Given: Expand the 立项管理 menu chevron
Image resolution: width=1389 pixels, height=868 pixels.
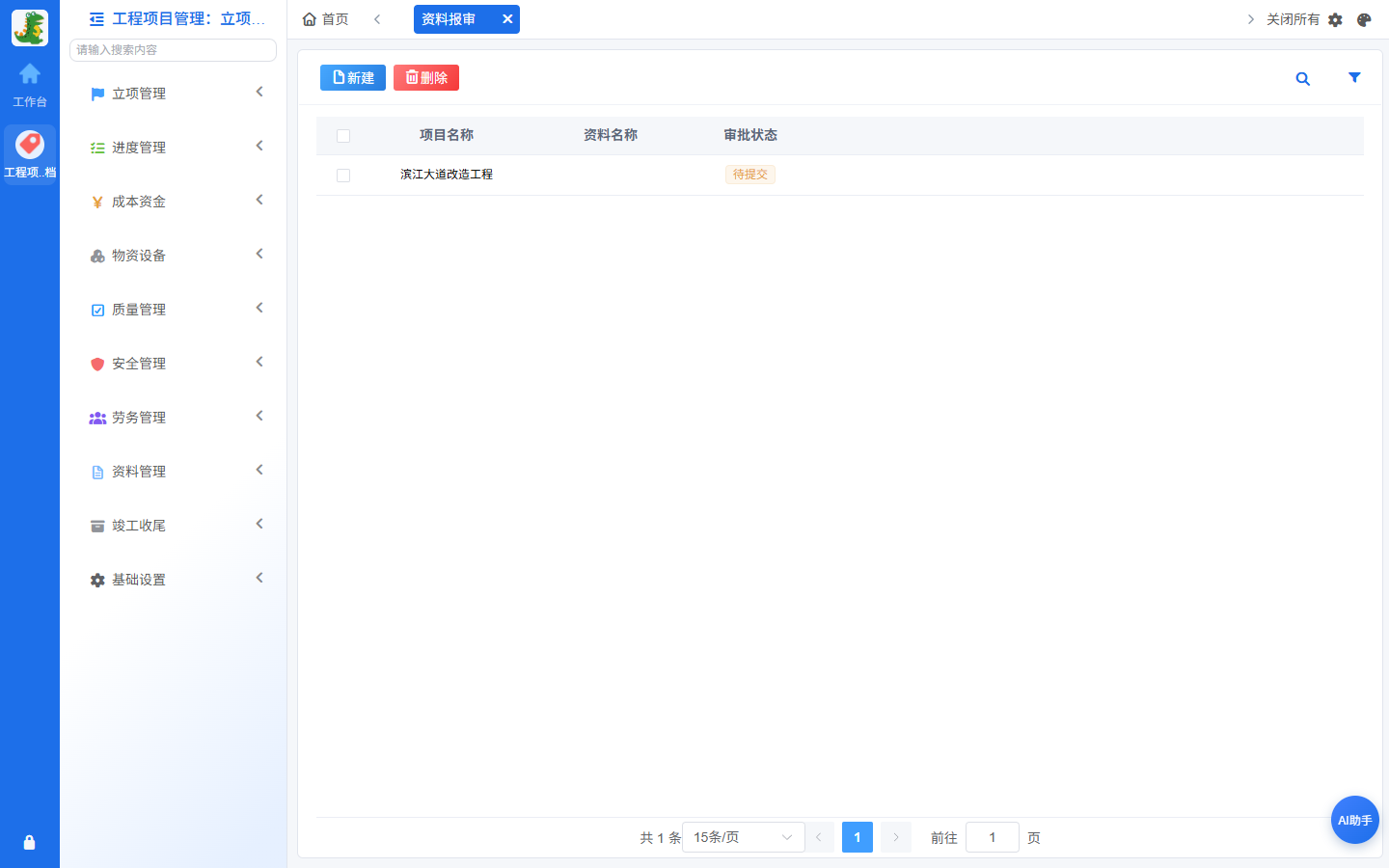Looking at the screenshot, I should coord(259,93).
